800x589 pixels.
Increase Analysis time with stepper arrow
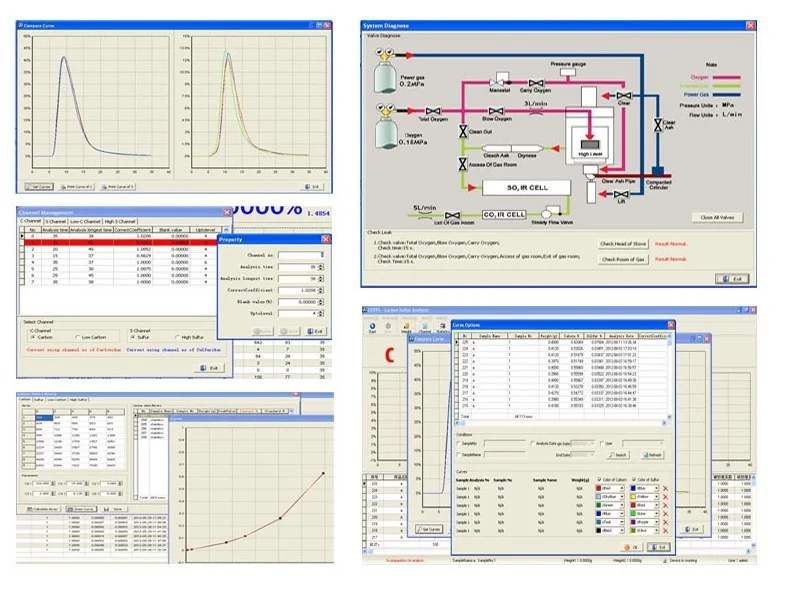click(320, 265)
